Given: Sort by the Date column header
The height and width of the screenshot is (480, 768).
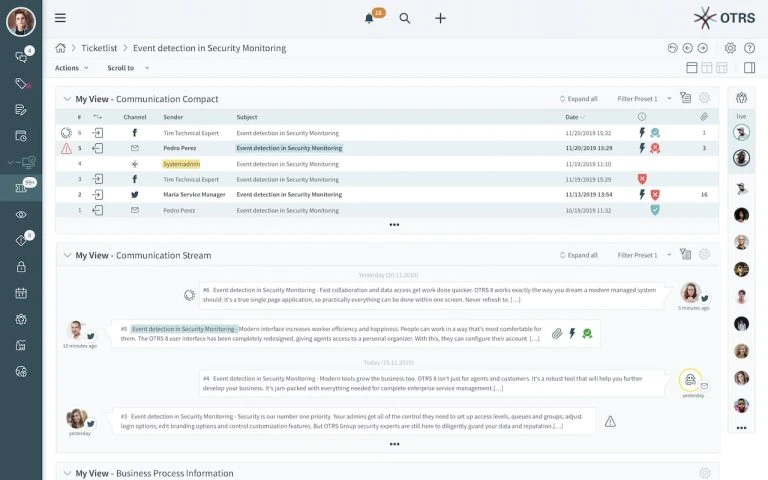Looking at the screenshot, I should tap(575, 117).
